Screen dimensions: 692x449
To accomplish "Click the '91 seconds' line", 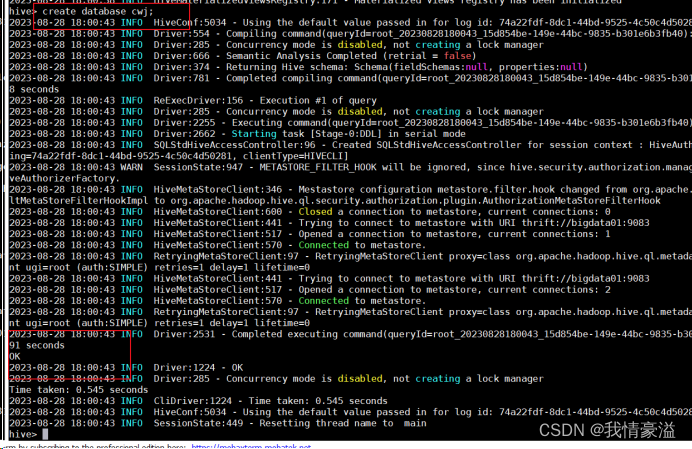I will pyautogui.click(x=37, y=345).
